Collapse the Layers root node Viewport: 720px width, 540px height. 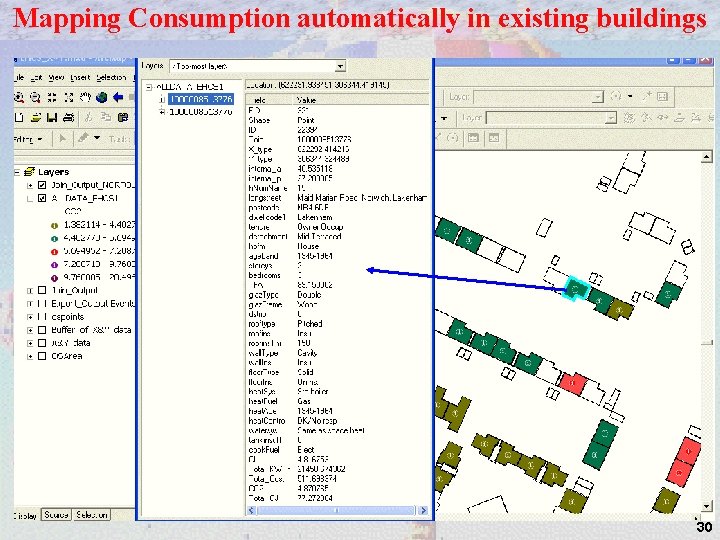[x=17, y=172]
